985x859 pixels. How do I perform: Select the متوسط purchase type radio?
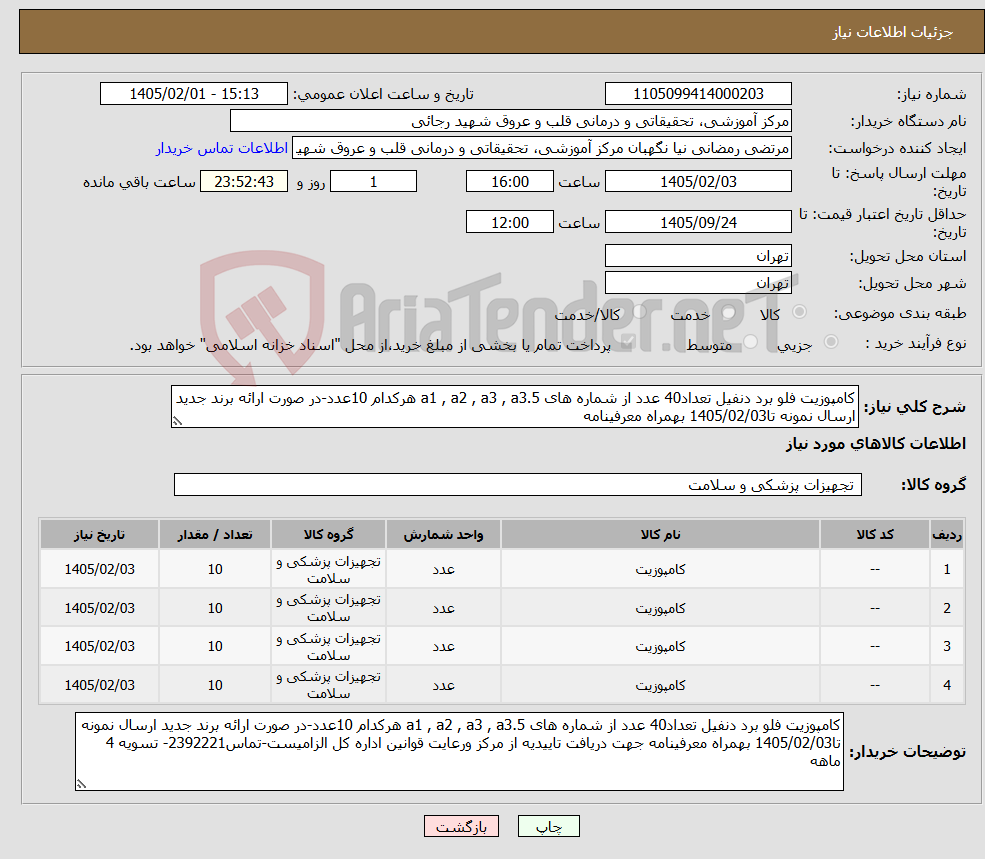point(750,342)
